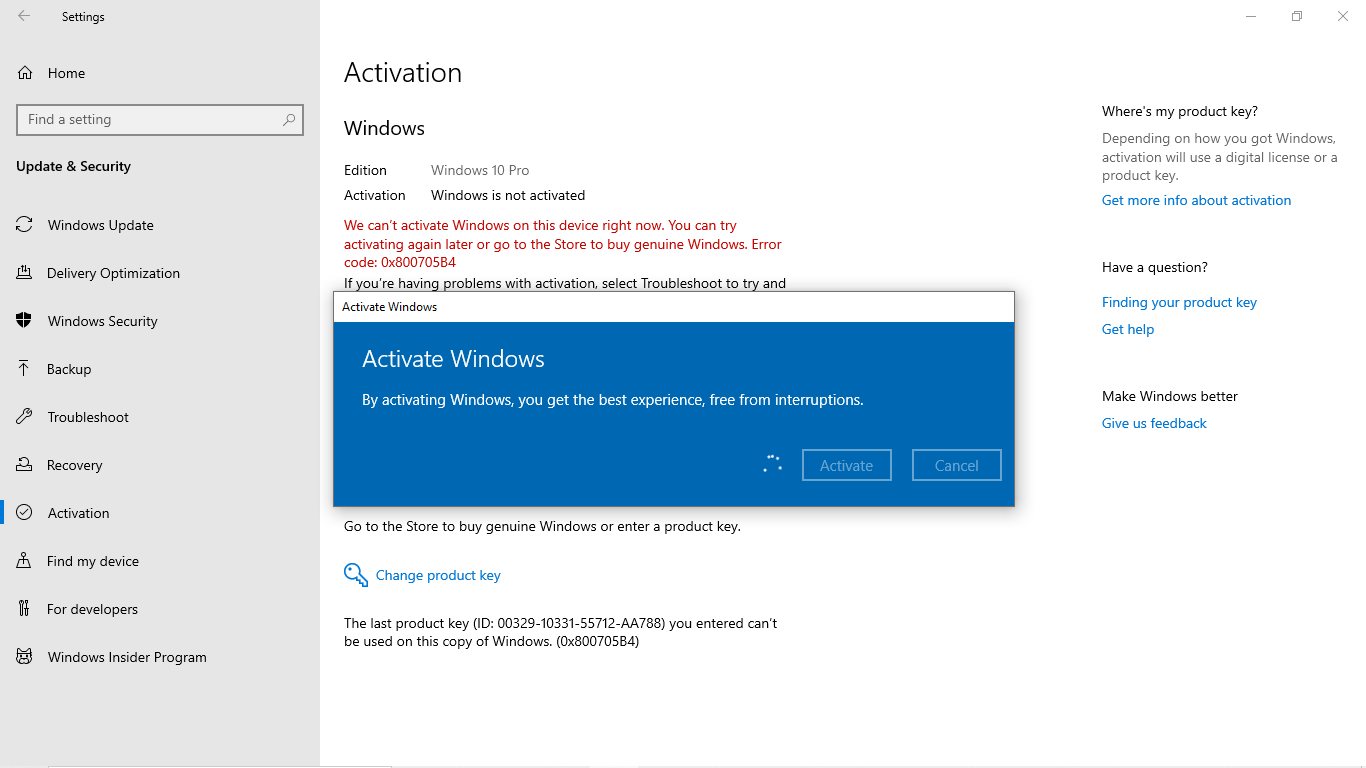The height and width of the screenshot is (768, 1366).
Task: Select the Delivery Optimization icon
Action: click(x=24, y=273)
